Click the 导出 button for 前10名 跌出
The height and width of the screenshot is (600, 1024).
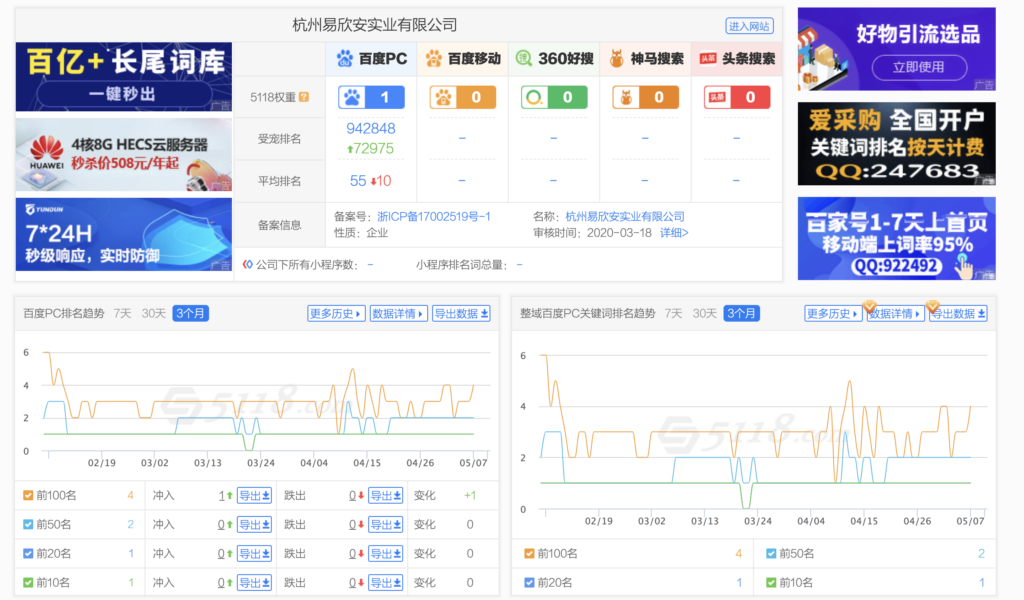tap(385, 582)
